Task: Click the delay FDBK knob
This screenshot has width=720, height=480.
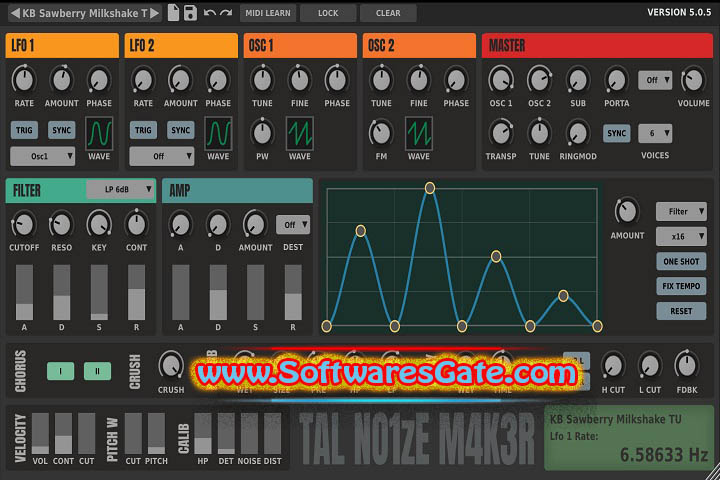Action: [687, 366]
